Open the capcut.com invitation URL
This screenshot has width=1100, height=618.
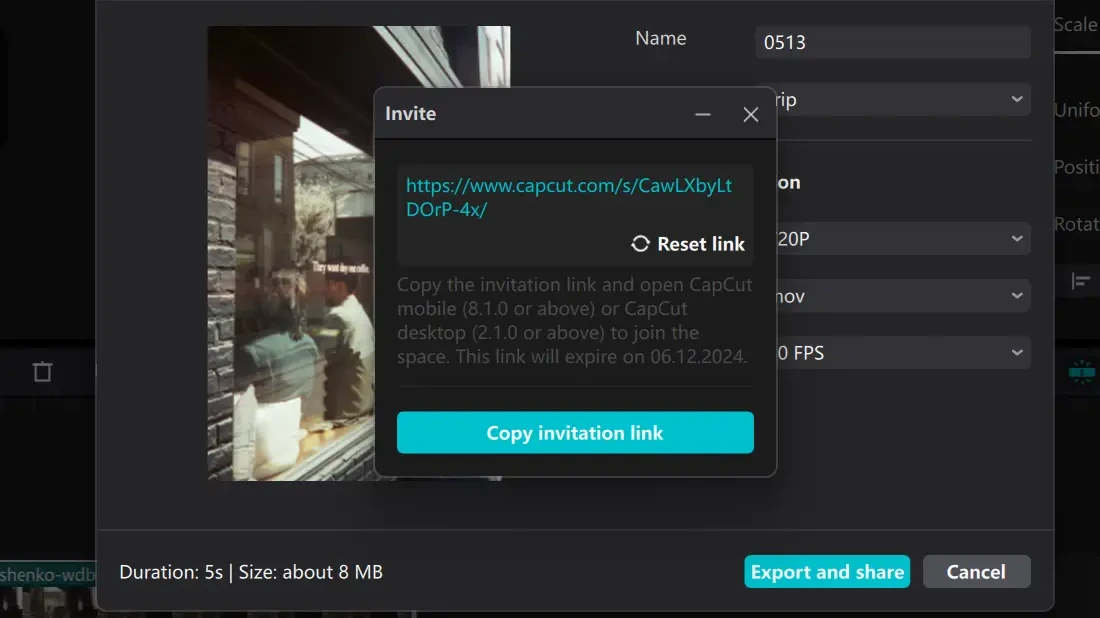pos(568,197)
